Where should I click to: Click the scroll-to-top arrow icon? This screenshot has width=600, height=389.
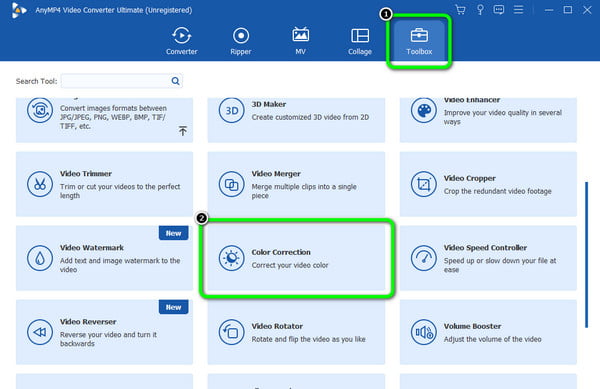[183, 131]
